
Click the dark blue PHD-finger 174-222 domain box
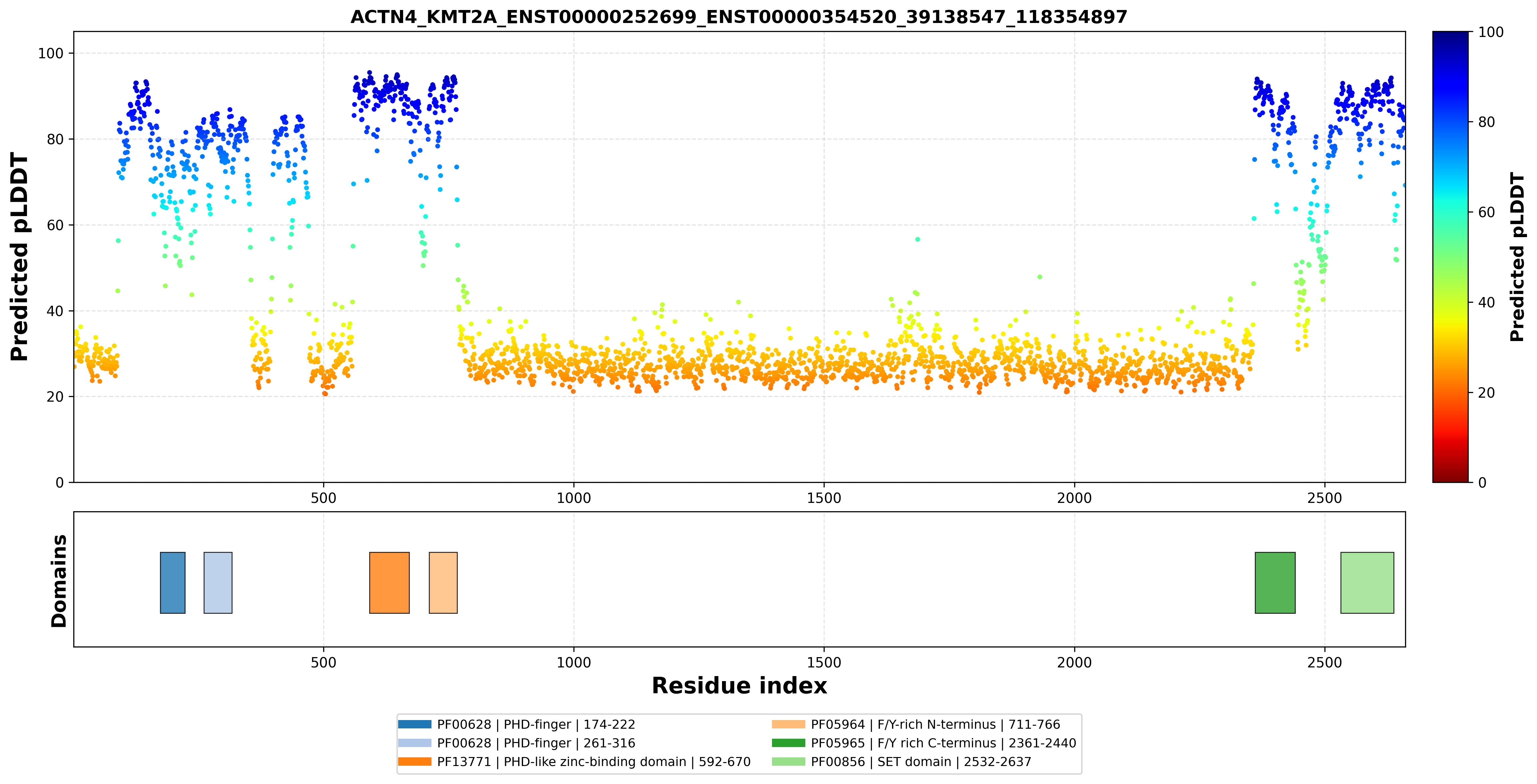(173, 583)
